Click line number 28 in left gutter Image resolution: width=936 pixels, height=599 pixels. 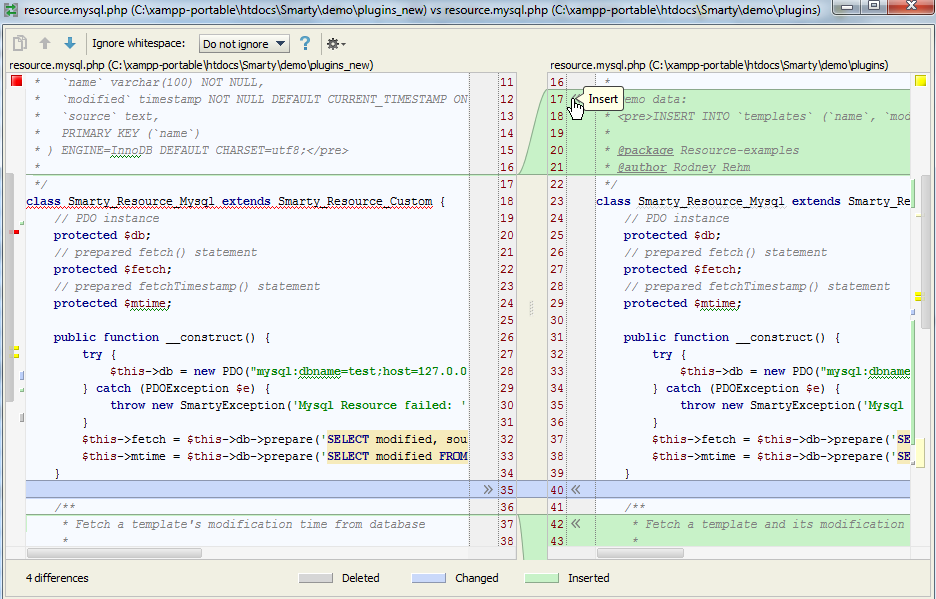[507, 371]
